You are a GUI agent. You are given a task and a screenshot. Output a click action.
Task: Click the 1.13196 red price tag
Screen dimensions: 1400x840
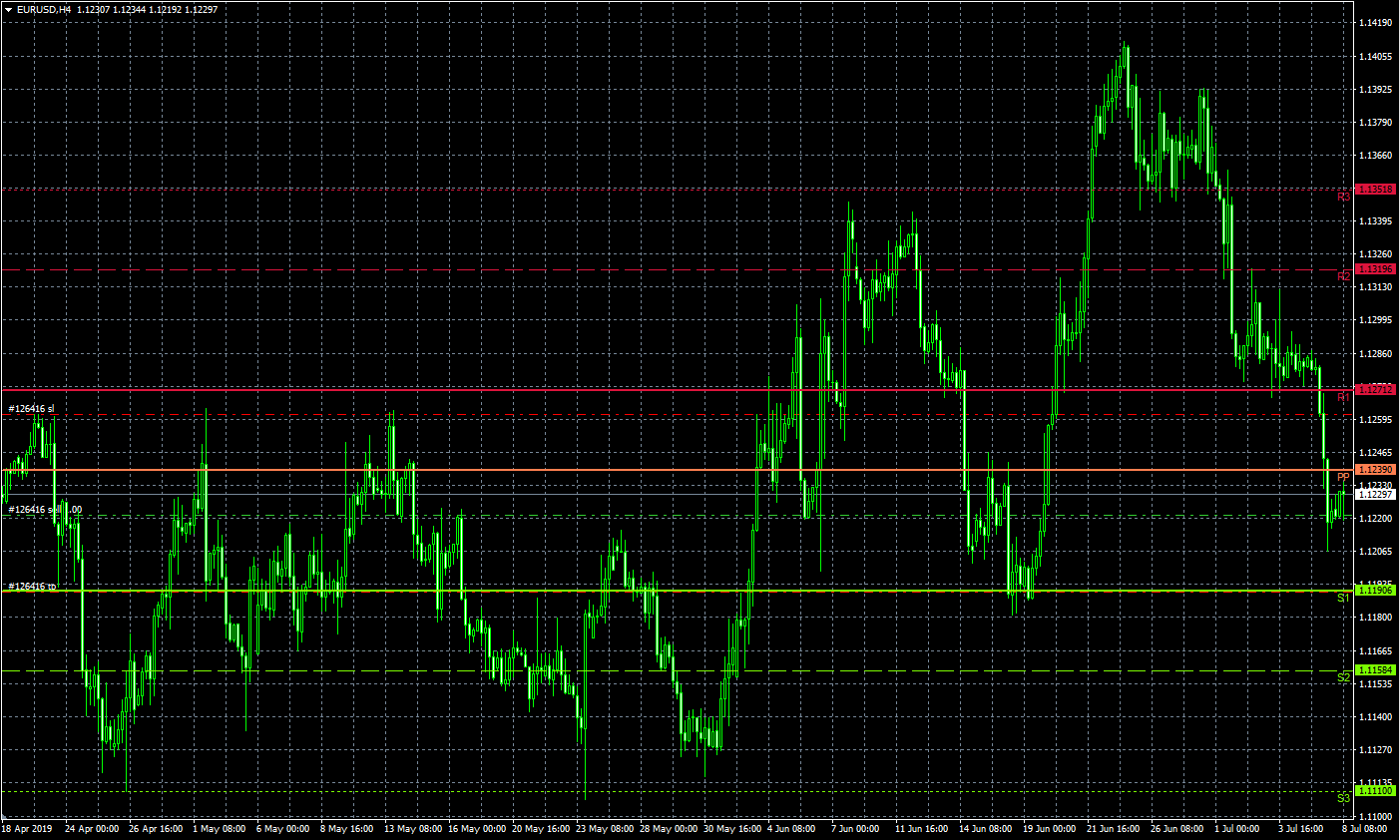1376,269
